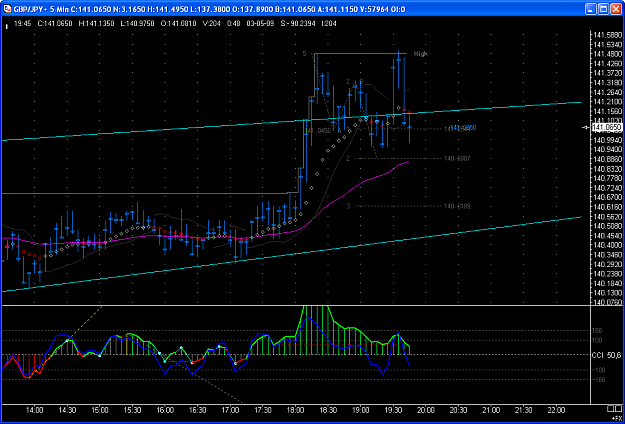
Task: Click the chart window's title bar icon
Action: 7,9
